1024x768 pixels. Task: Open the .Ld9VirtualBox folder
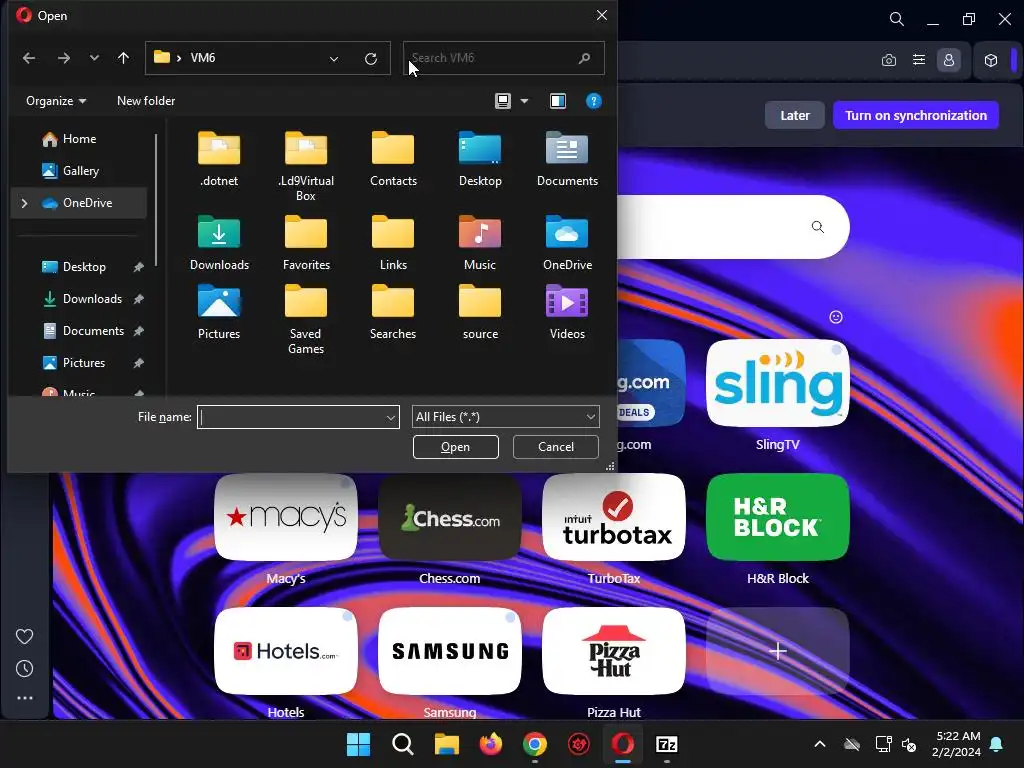pos(306,166)
